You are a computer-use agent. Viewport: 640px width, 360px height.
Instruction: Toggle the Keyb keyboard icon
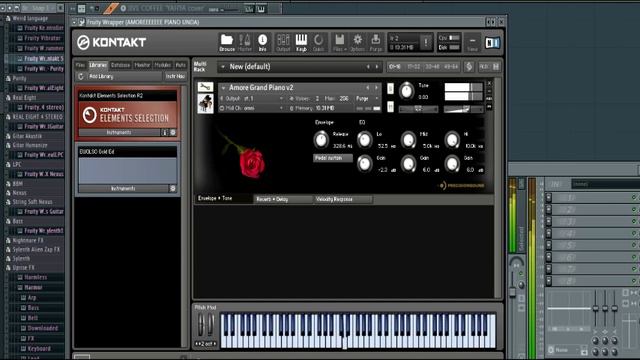click(x=301, y=42)
